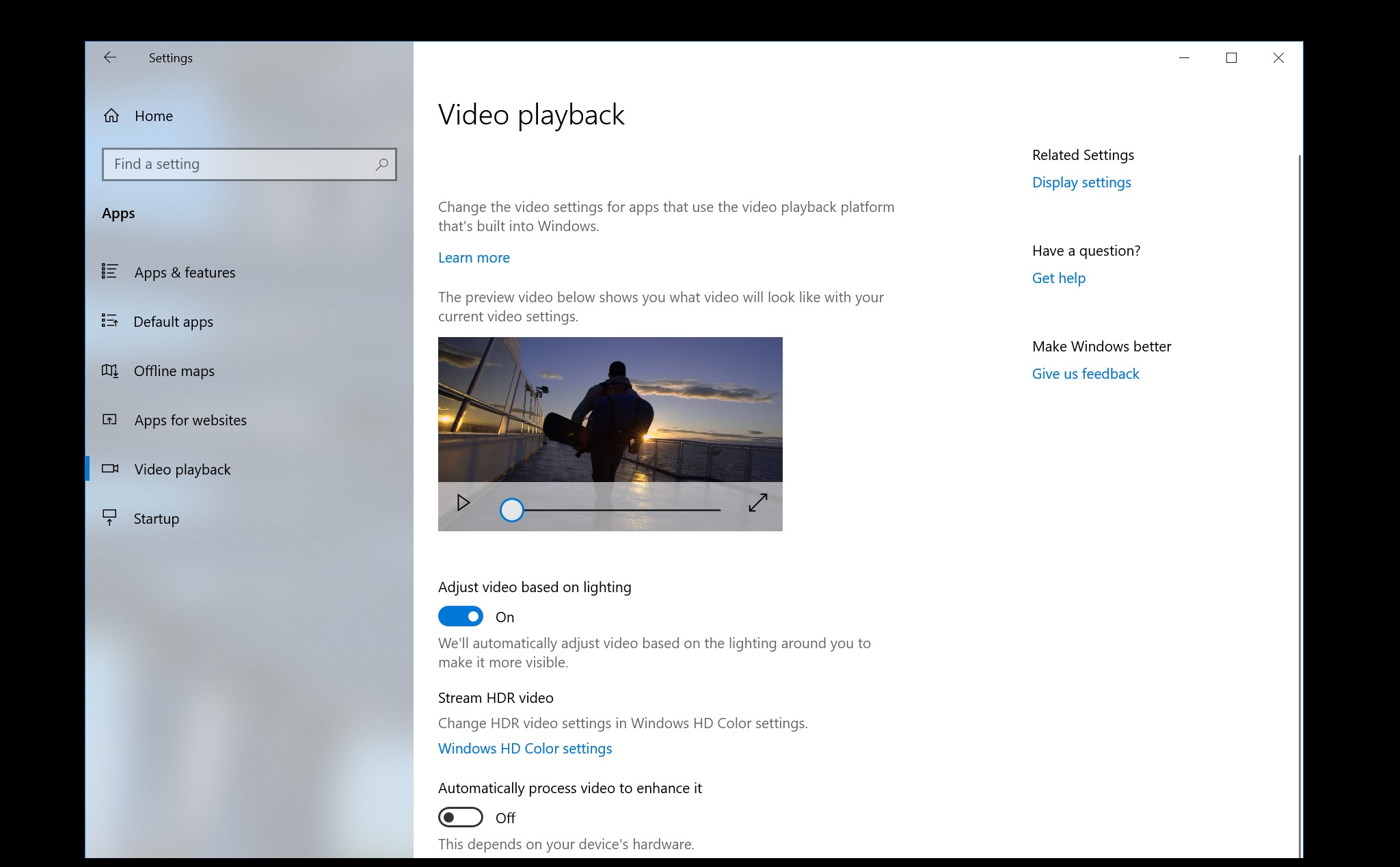Enable Automatically process video to enhance it

460,817
